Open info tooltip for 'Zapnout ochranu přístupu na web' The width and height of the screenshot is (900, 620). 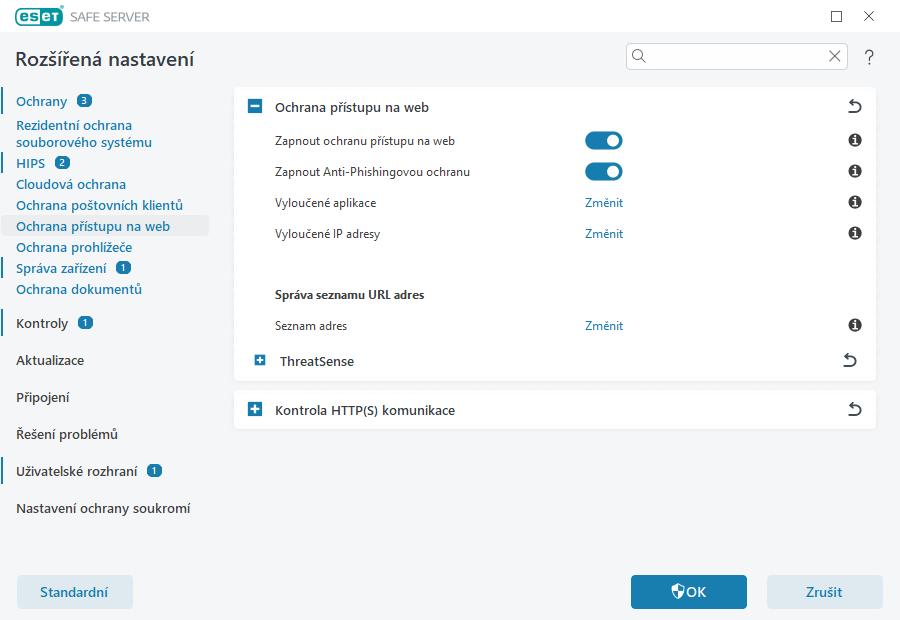click(x=854, y=140)
